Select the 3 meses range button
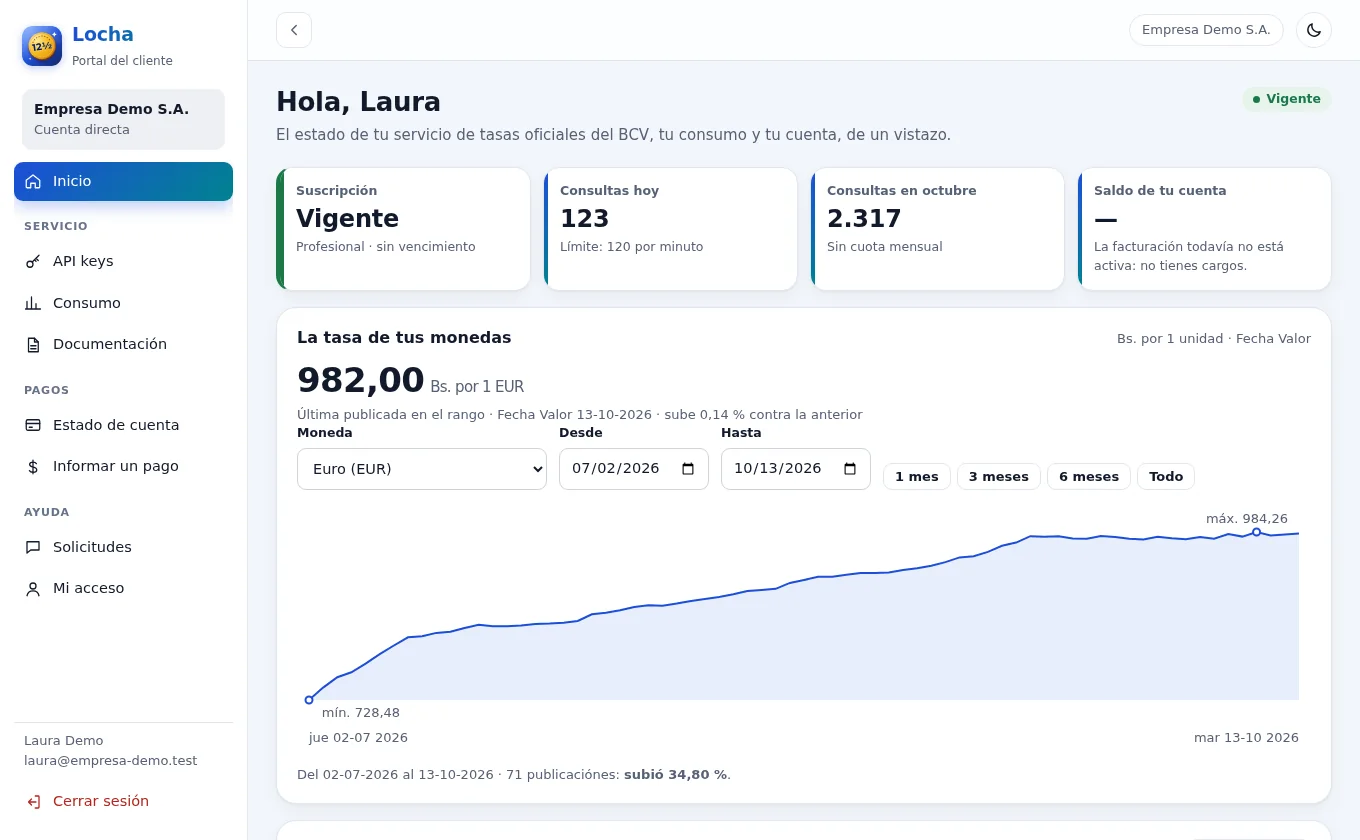This screenshot has width=1360, height=840. (x=999, y=477)
